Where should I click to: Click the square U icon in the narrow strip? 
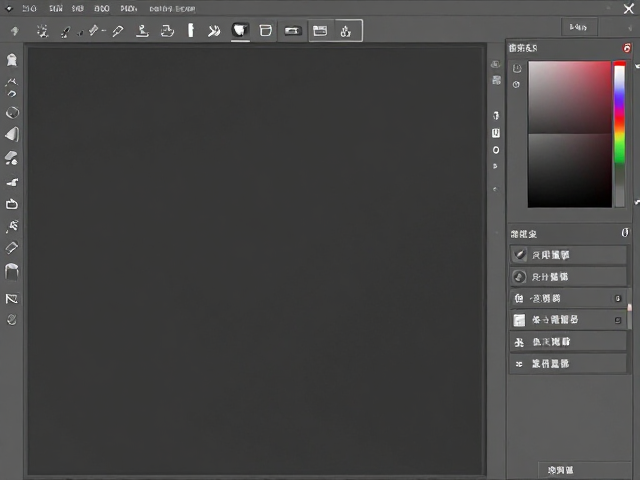click(496, 133)
